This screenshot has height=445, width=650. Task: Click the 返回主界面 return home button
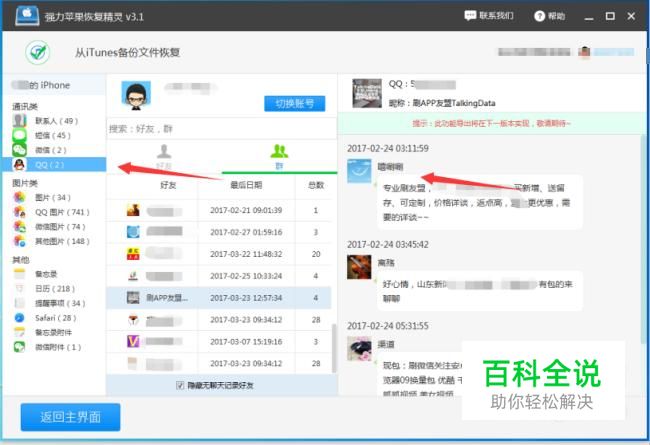tap(70, 417)
